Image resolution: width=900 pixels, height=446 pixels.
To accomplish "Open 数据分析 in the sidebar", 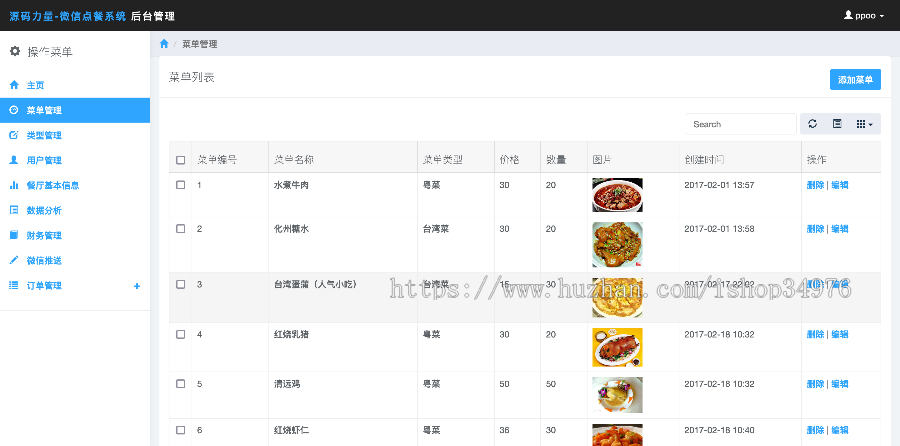I will [x=75, y=210].
